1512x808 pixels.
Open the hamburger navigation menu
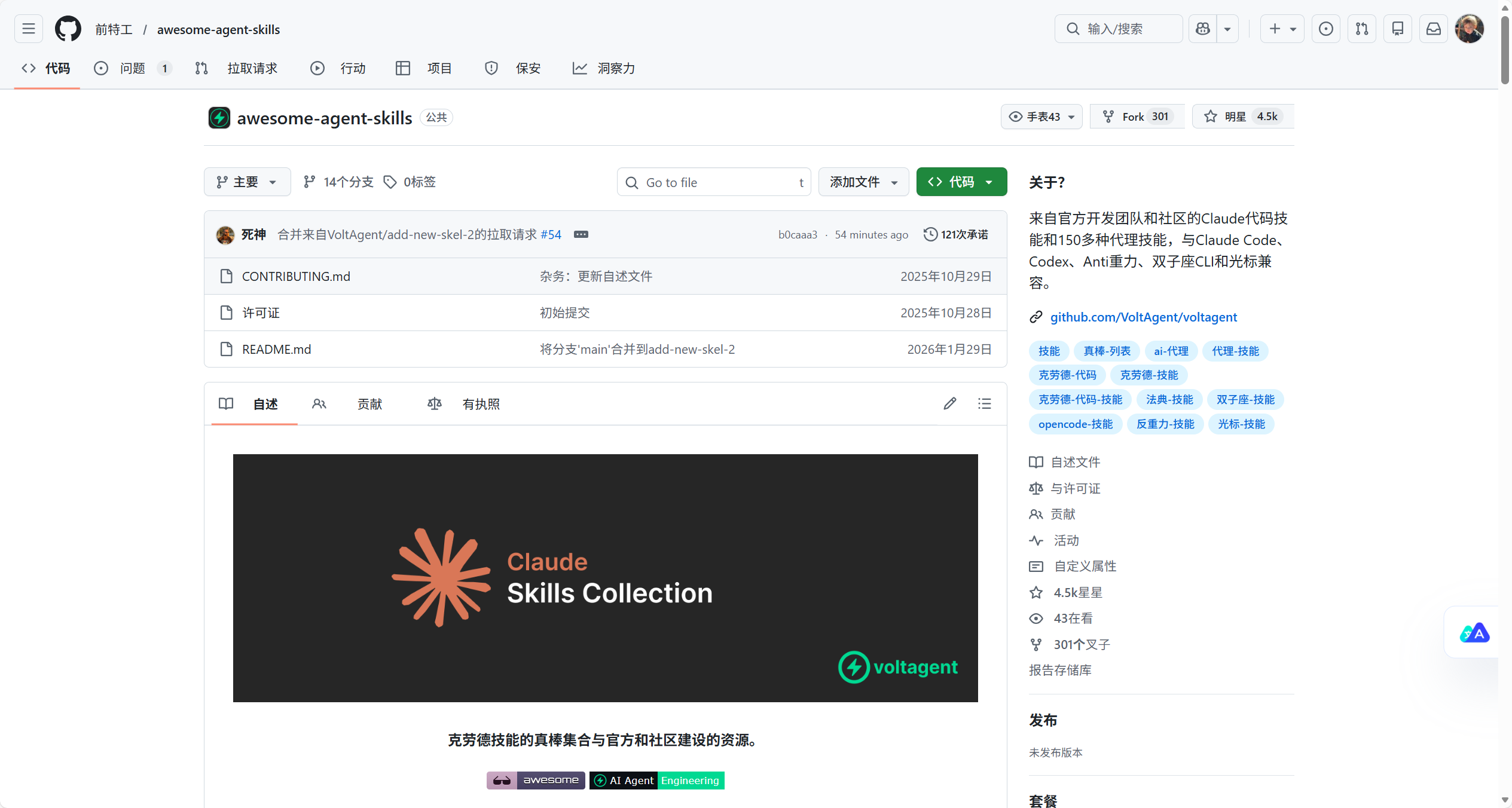coord(28,29)
